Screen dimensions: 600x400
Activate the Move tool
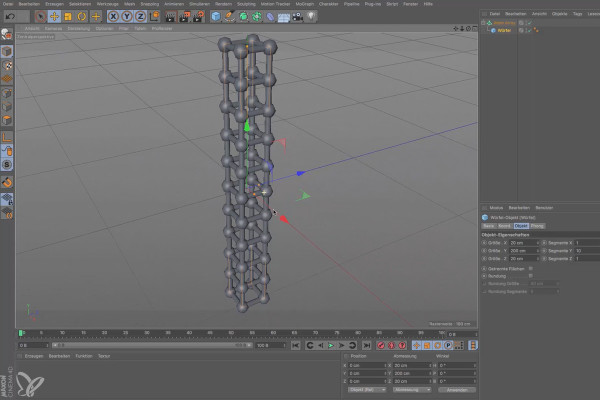tap(54, 16)
